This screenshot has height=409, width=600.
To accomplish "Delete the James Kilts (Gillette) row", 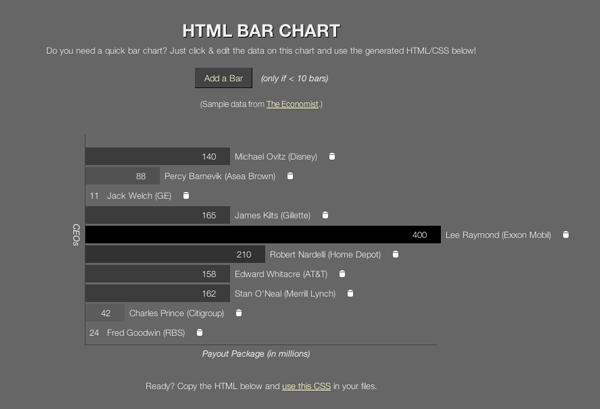I will (325, 215).
